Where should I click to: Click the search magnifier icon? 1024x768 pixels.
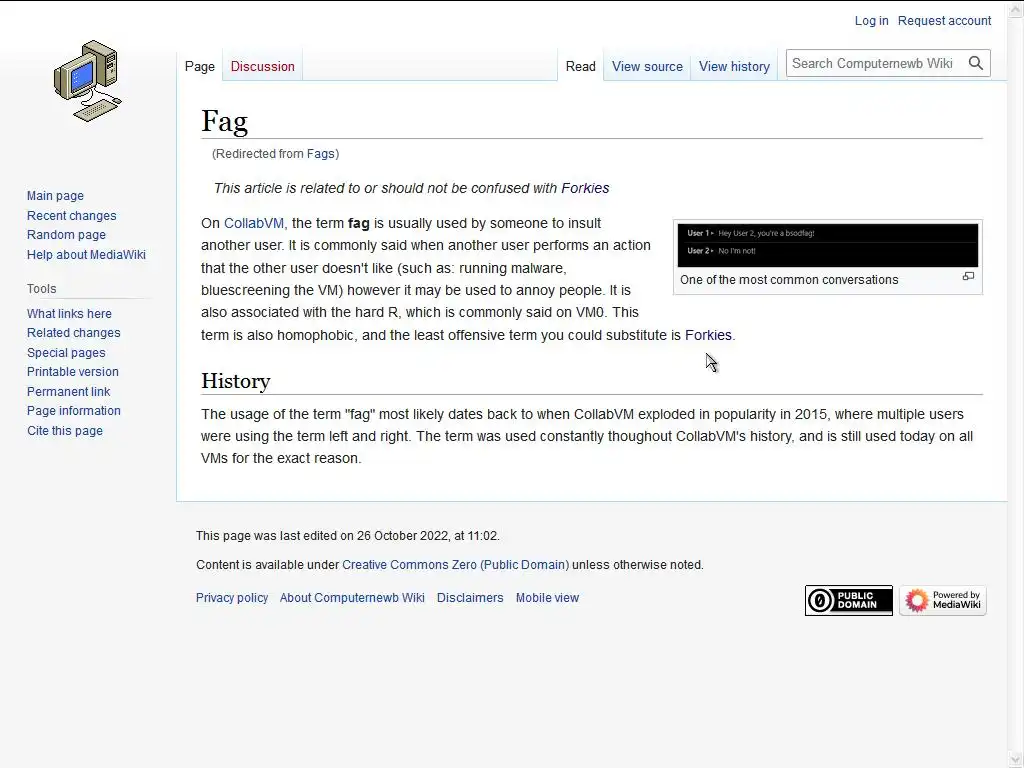point(976,63)
